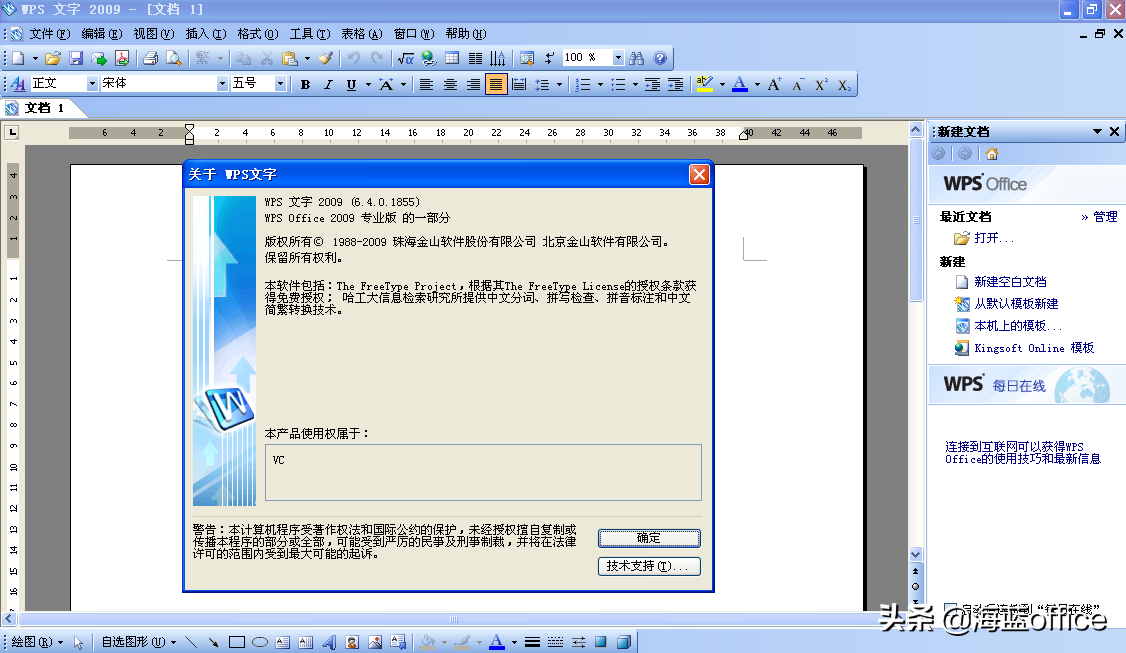The image size is (1126, 653).
Task: Open Find with binoculars icon
Action: (636, 58)
